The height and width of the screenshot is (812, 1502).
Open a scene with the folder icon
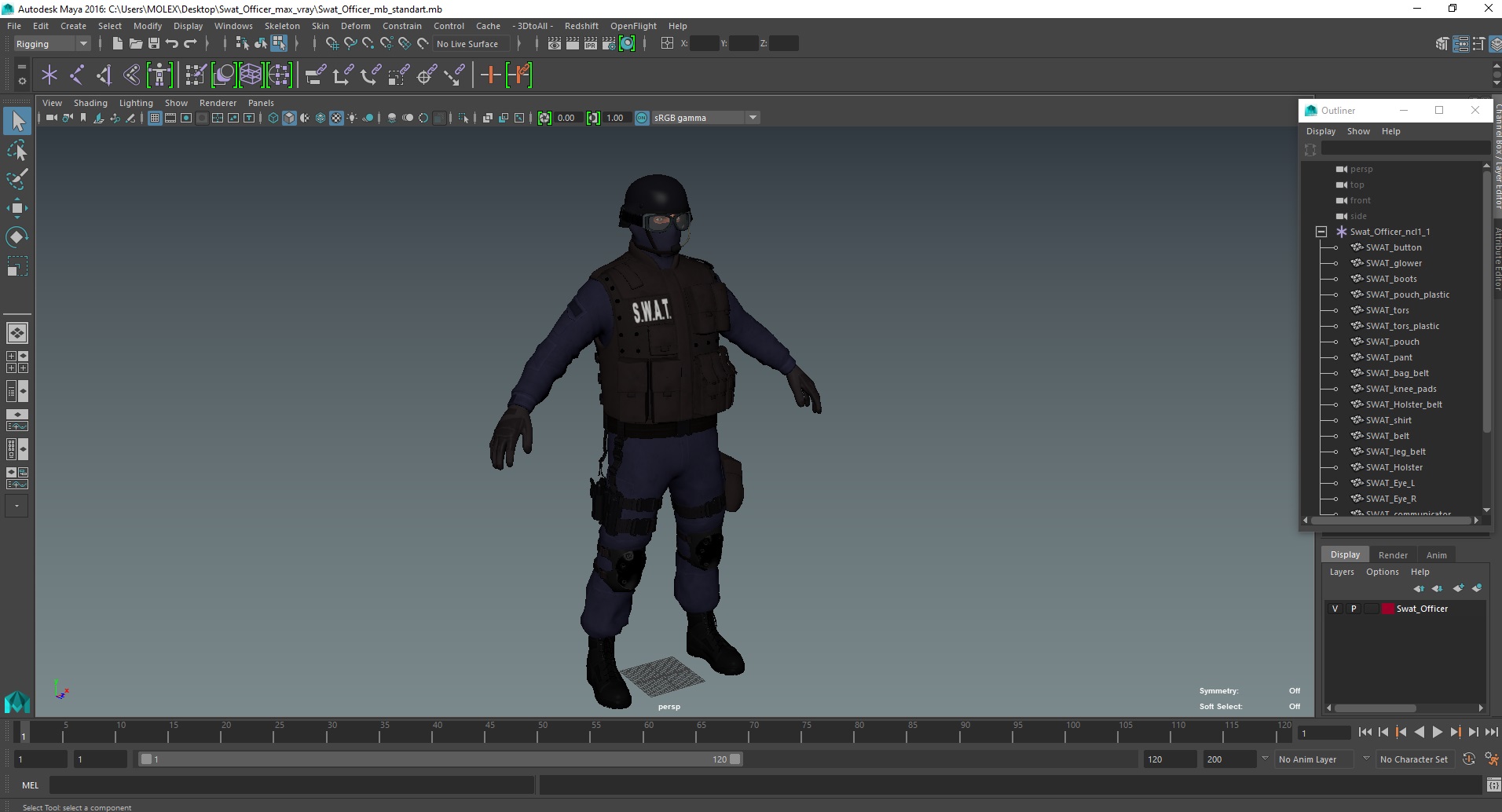[135, 44]
